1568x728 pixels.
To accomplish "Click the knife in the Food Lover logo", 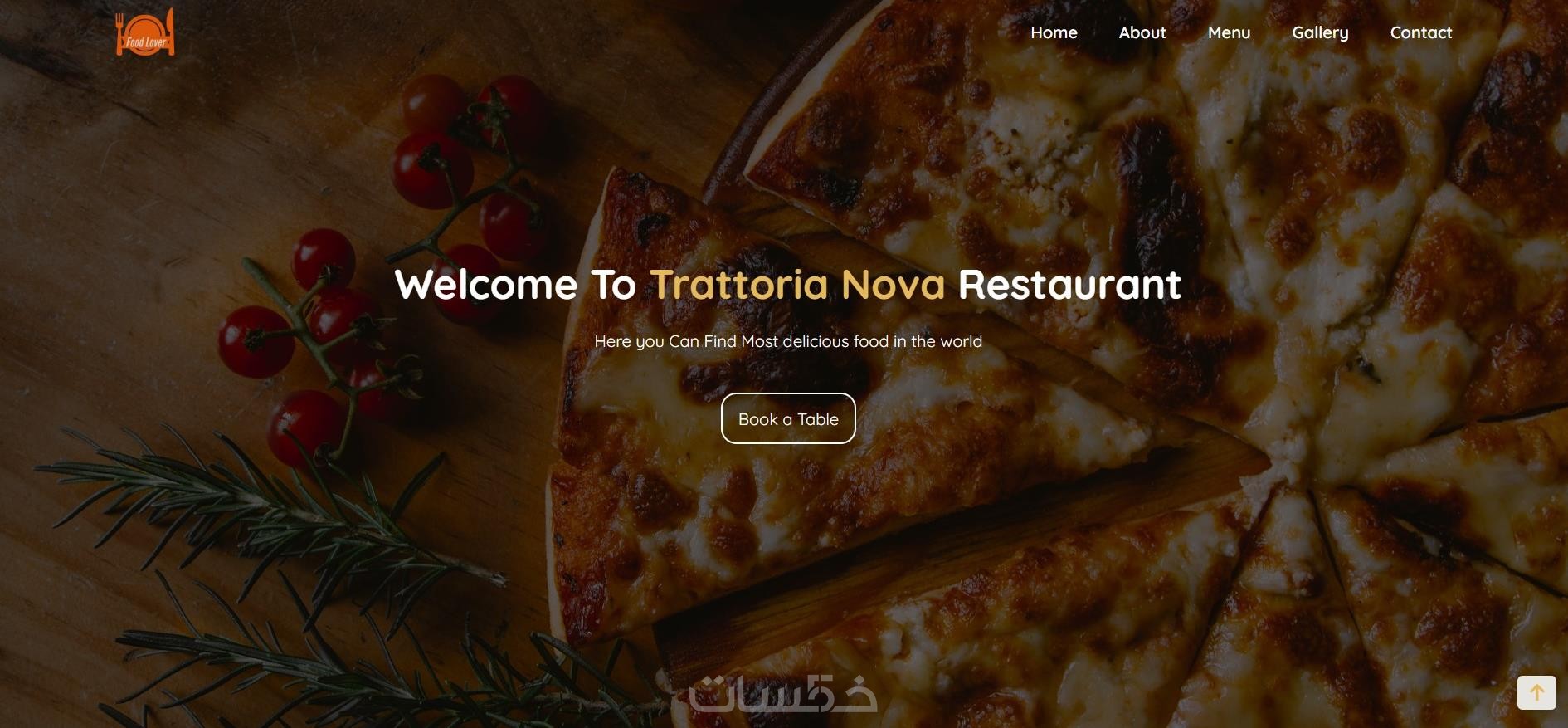I will point(170,32).
